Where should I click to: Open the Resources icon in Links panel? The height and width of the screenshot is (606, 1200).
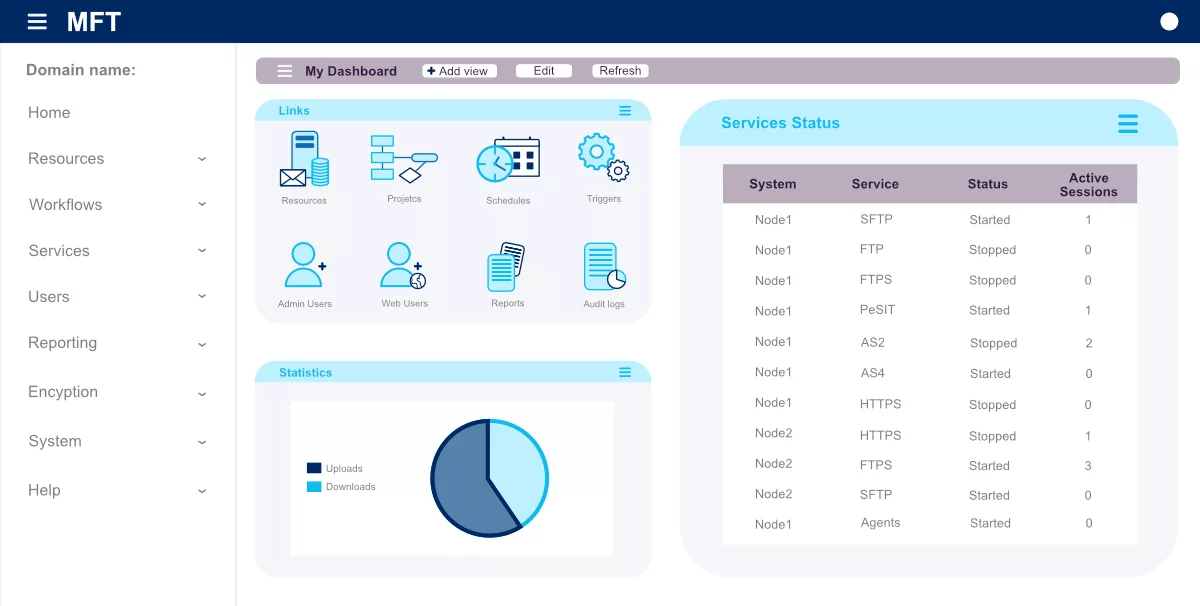(x=304, y=162)
